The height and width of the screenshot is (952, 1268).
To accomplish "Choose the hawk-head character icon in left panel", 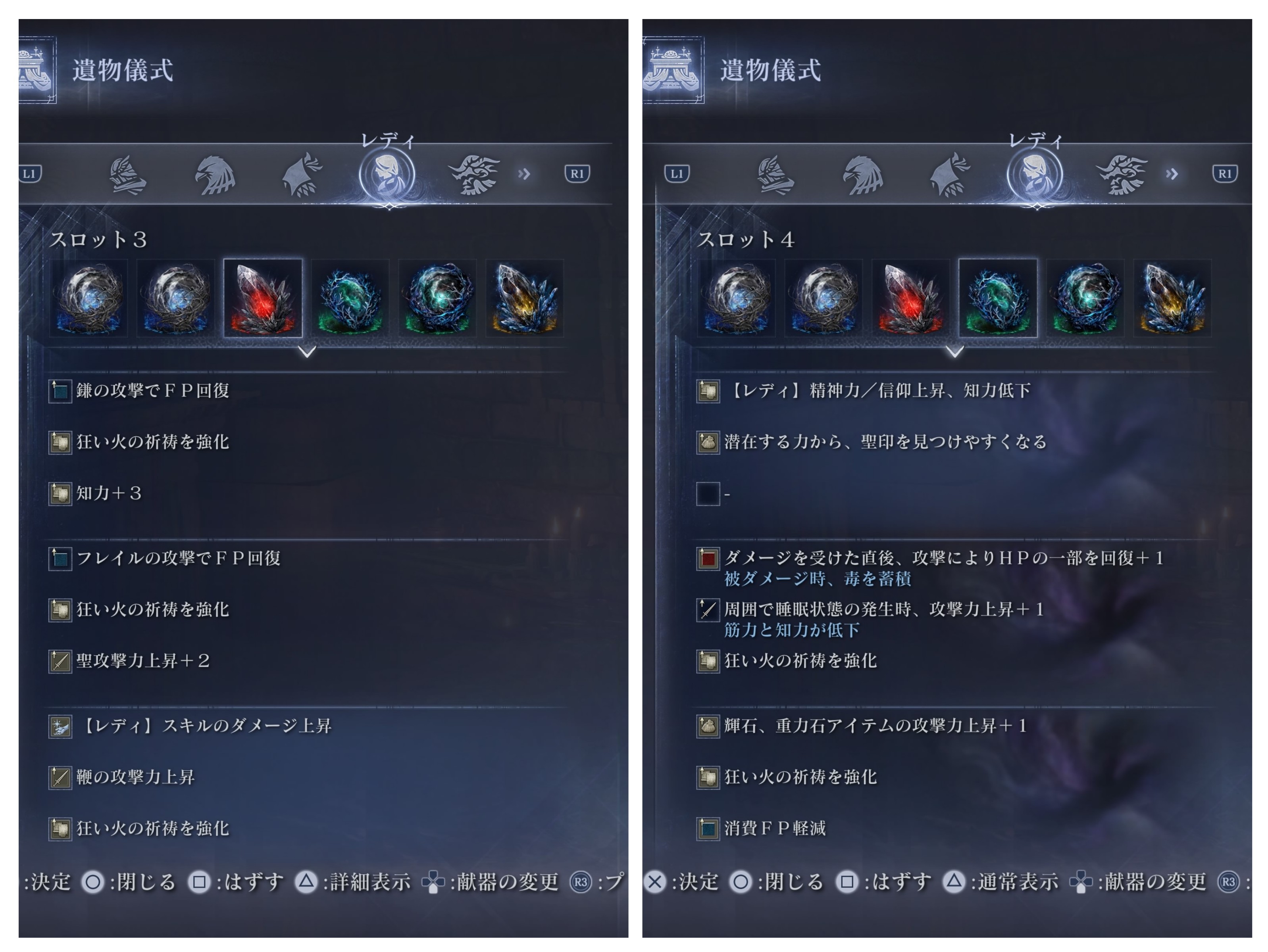I will 215,175.
